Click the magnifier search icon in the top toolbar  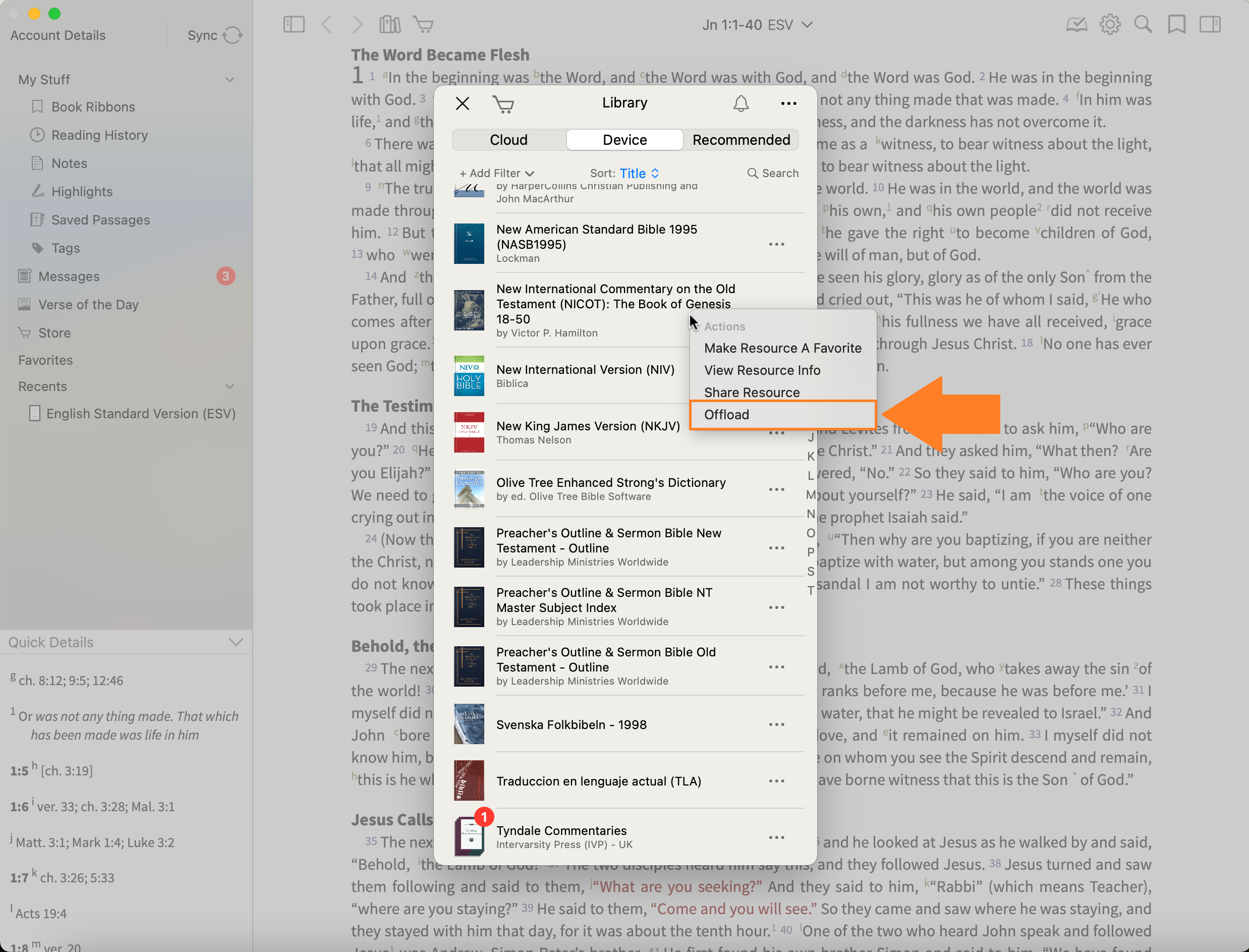1143,24
